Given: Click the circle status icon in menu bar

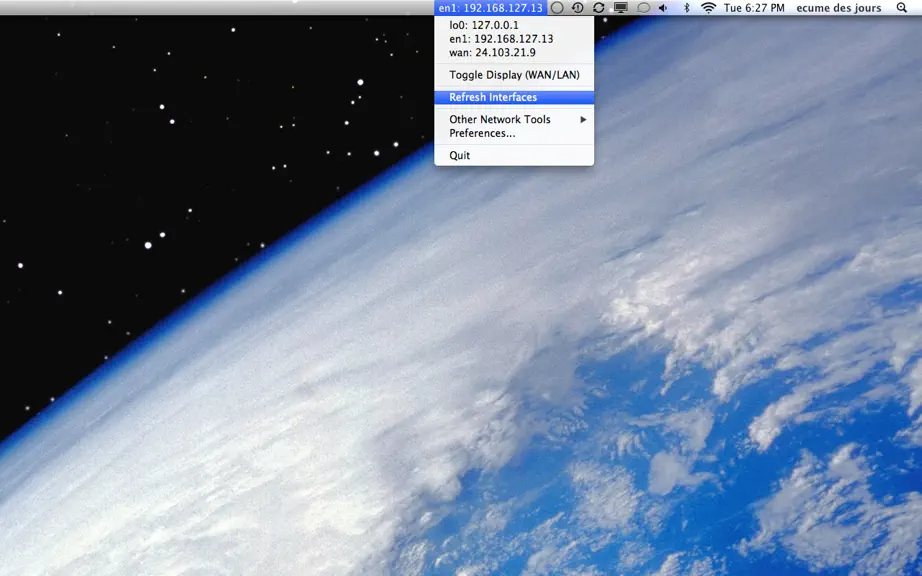Looking at the screenshot, I should [x=557, y=8].
